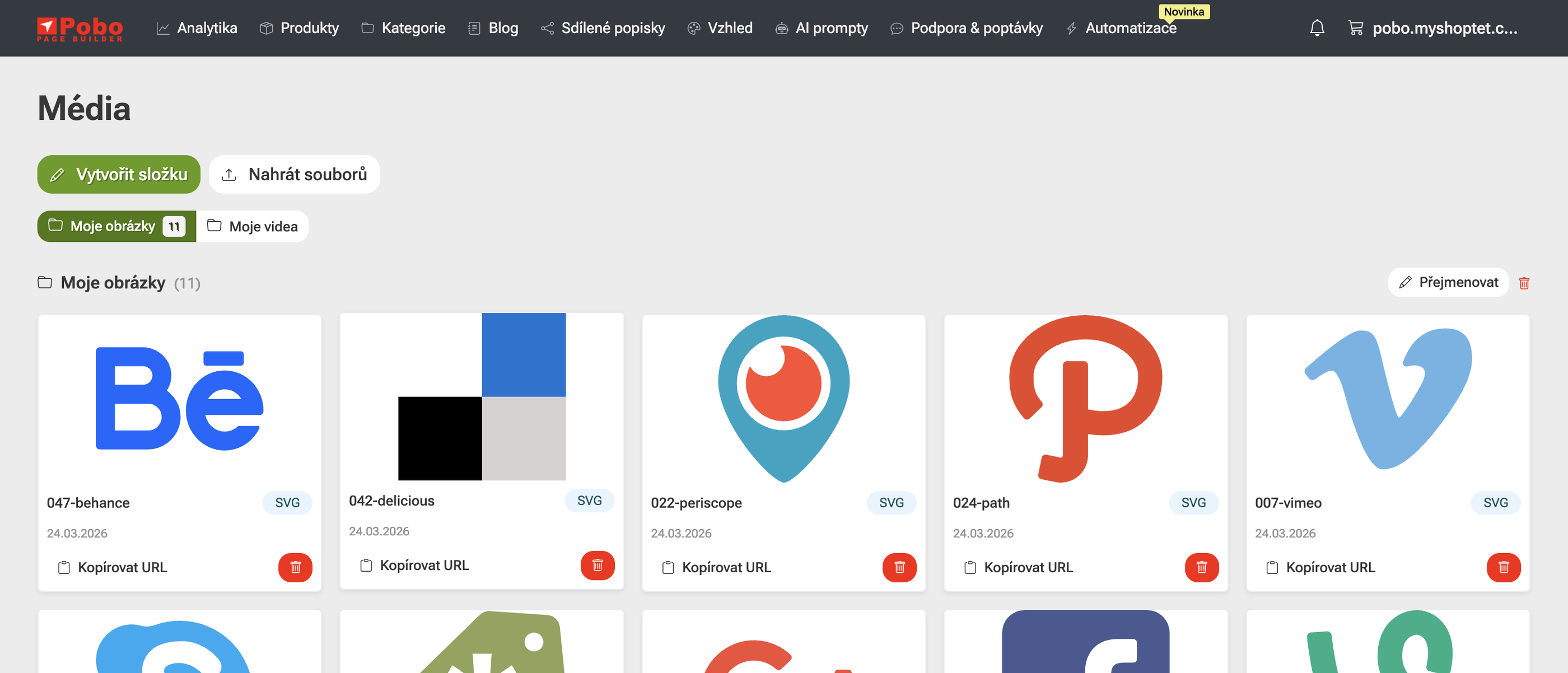Open the dark blue Facebook thumbnail

[1086, 642]
